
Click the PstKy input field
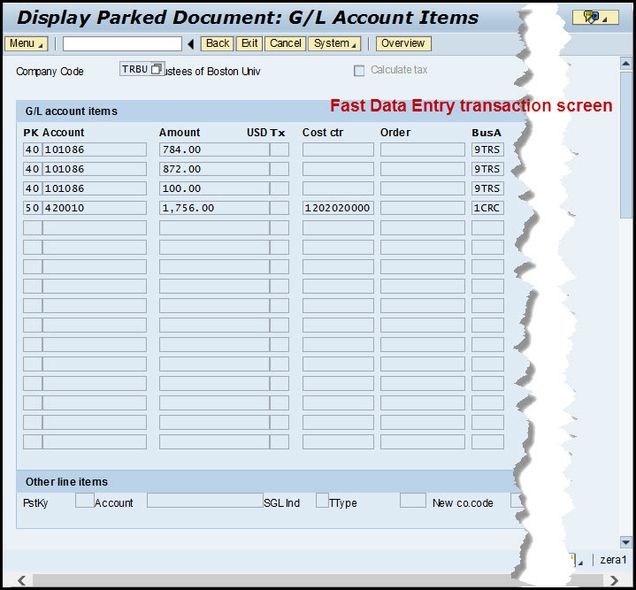pos(84,500)
